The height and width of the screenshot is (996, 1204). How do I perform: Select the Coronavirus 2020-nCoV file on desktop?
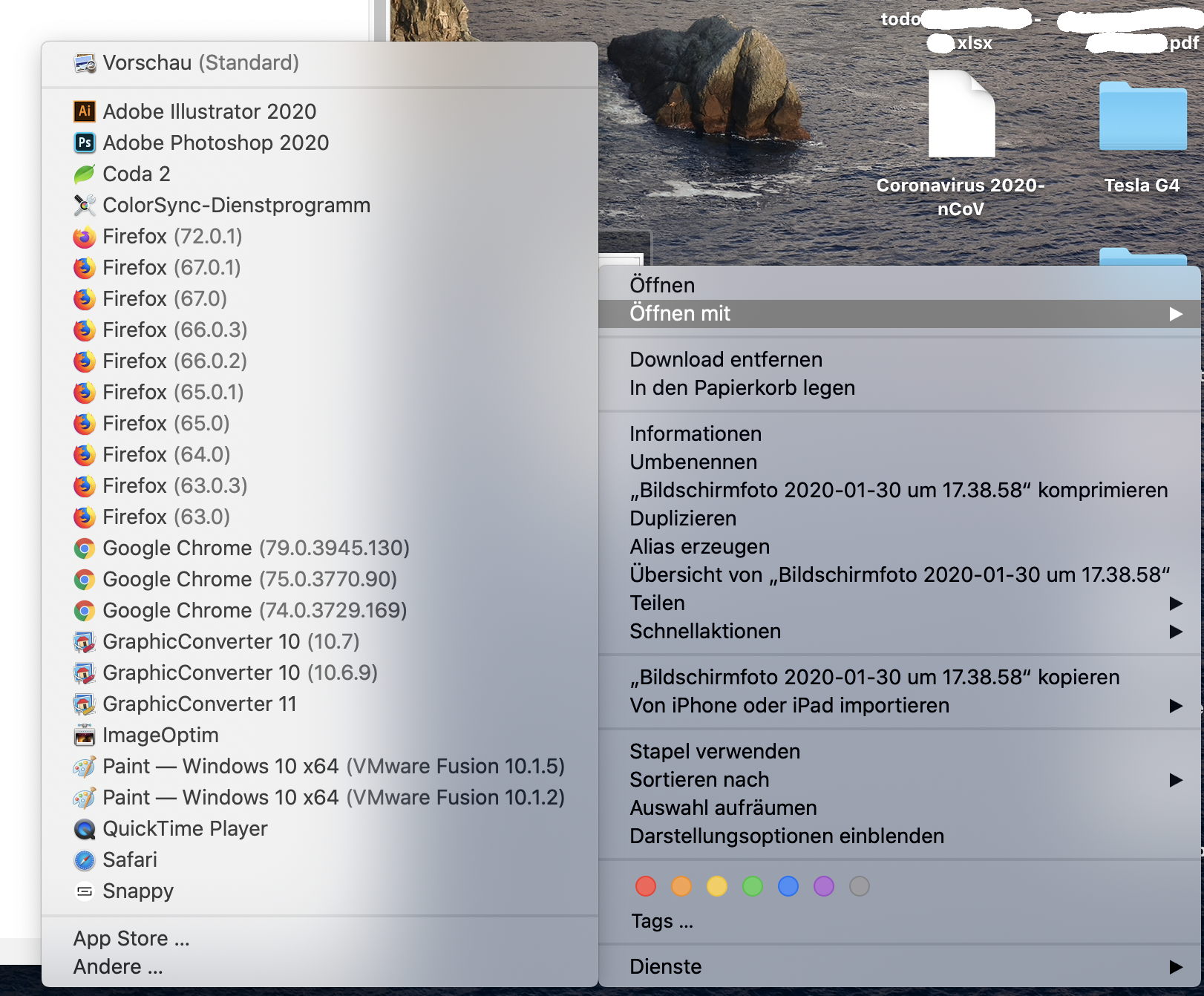tap(961, 114)
